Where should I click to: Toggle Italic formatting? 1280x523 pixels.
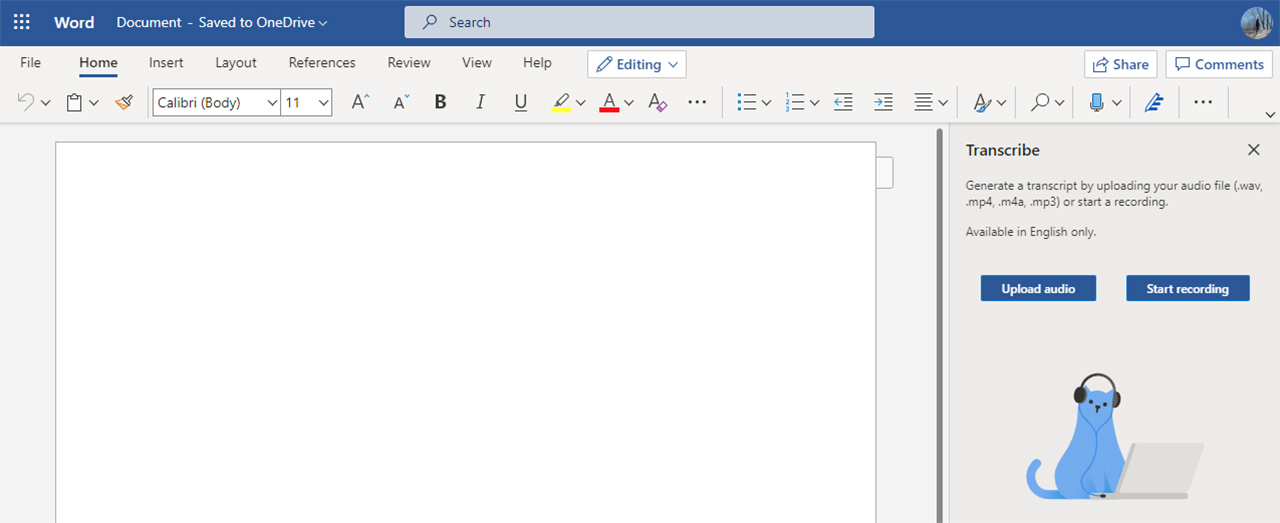coord(481,102)
